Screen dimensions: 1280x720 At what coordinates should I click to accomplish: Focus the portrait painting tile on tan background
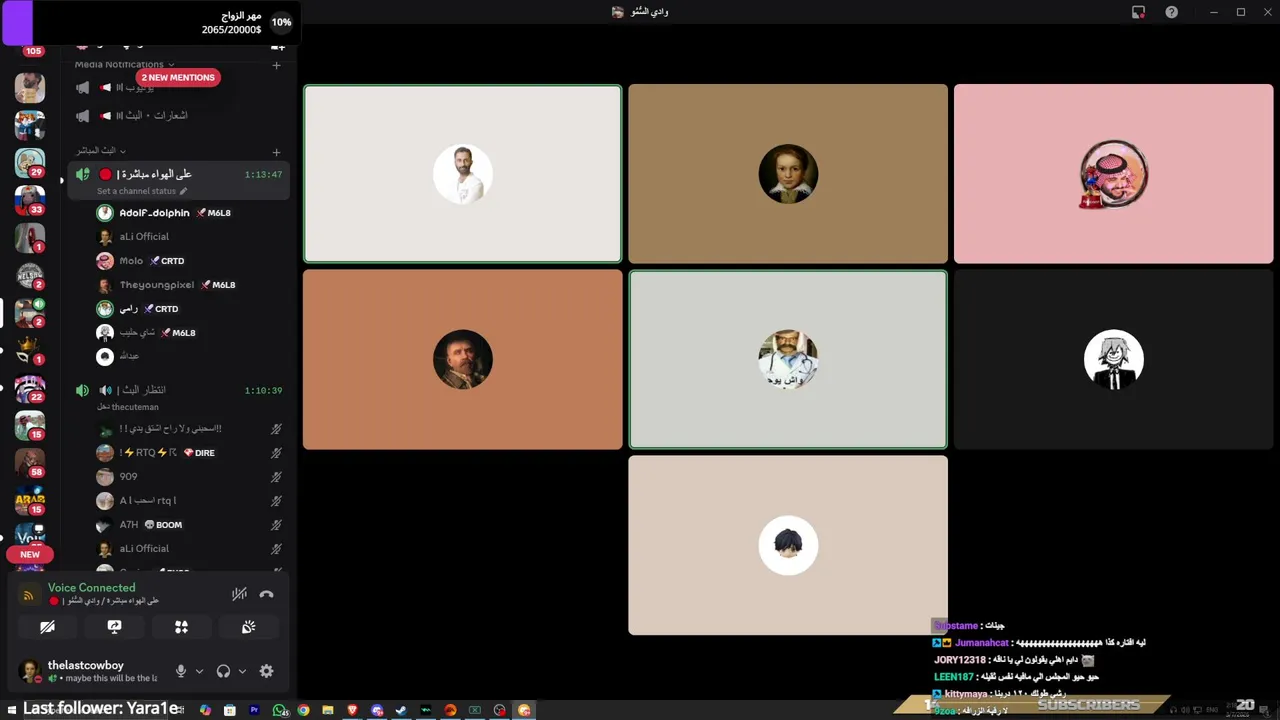(788, 174)
